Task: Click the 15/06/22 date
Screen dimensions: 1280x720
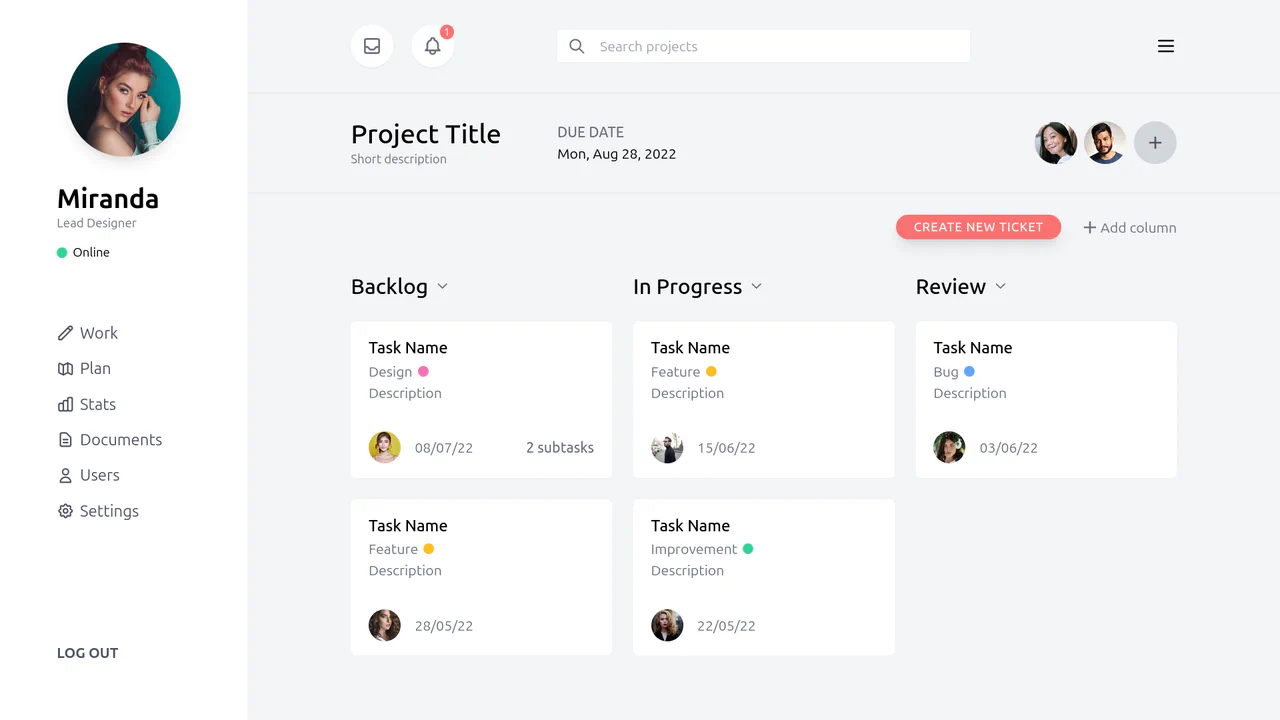Action: [x=726, y=448]
